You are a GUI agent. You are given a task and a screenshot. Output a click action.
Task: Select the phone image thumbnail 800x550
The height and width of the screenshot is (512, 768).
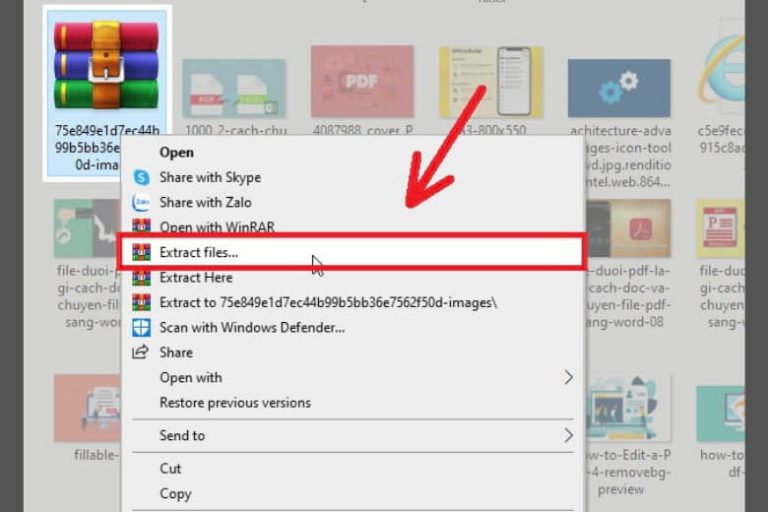[491, 82]
